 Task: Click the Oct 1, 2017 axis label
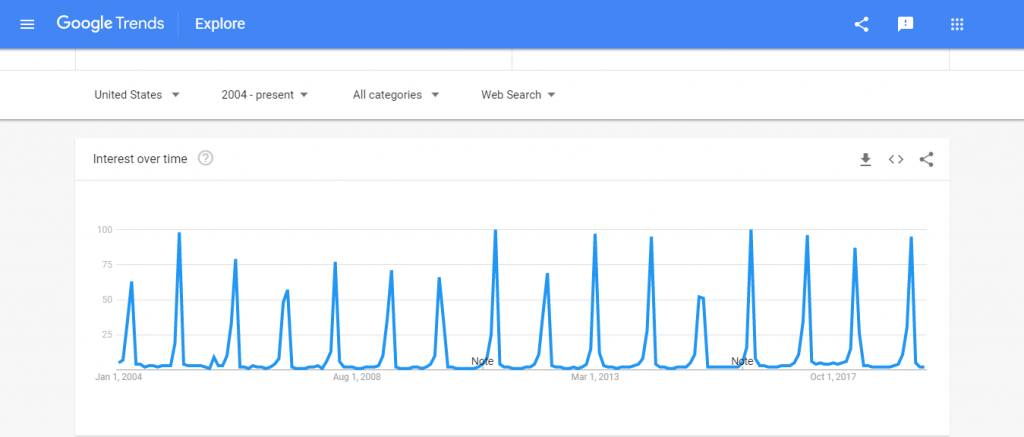(x=833, y=378)
